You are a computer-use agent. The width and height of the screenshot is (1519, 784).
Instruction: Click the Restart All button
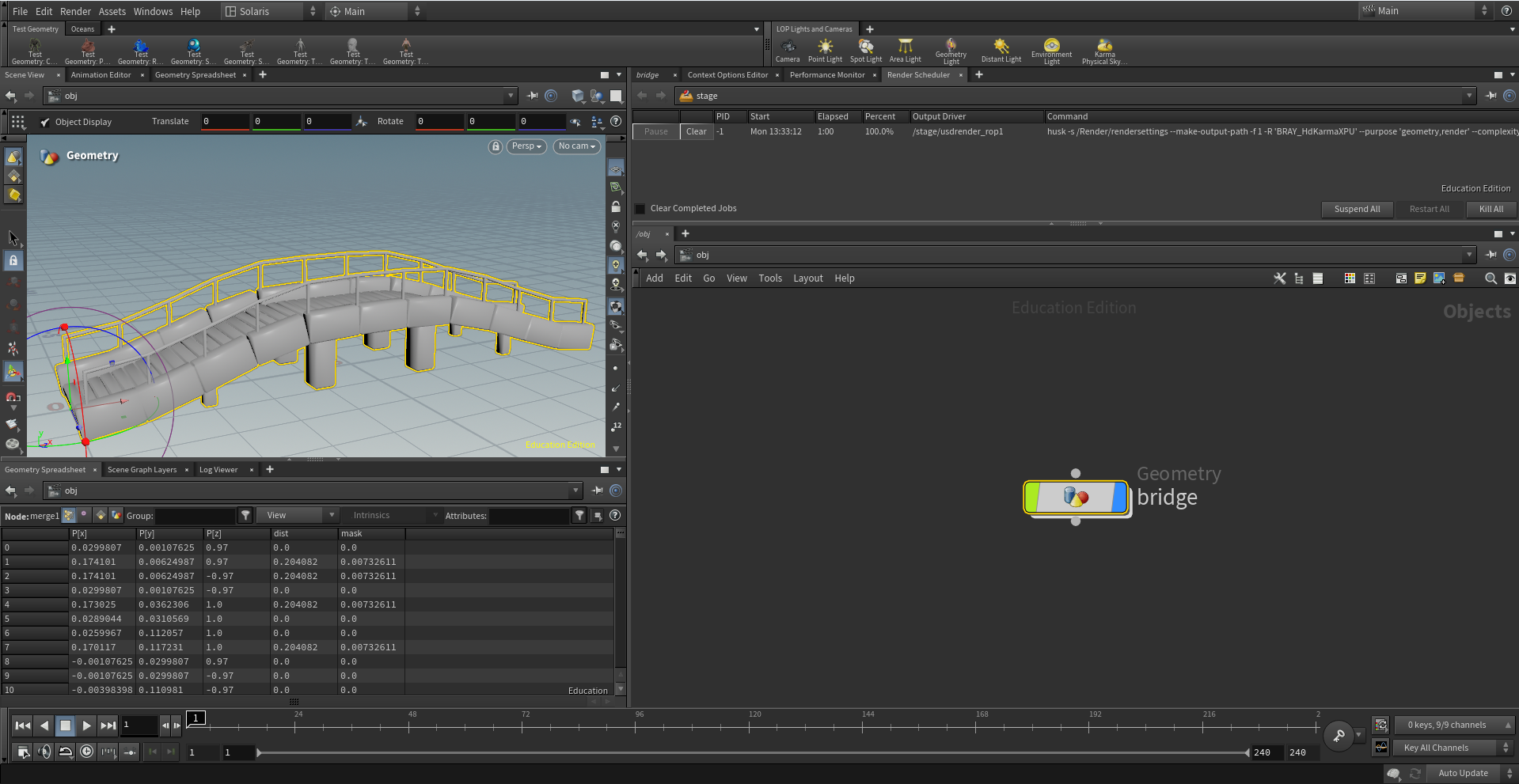(x=1430, y=210)
